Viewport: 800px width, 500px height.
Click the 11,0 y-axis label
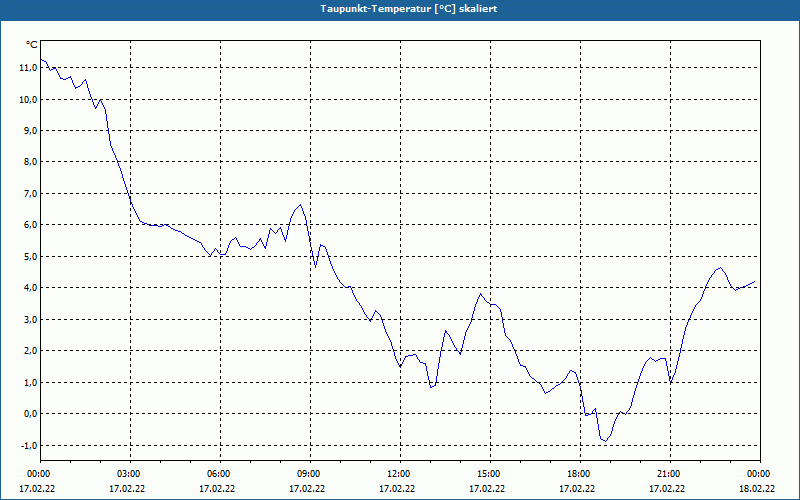pyautogui.click(x=28, y=68)
